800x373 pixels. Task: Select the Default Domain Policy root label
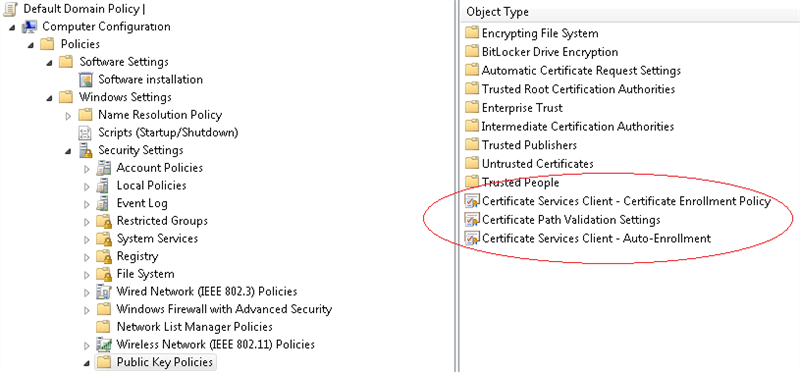pos(81,9)
